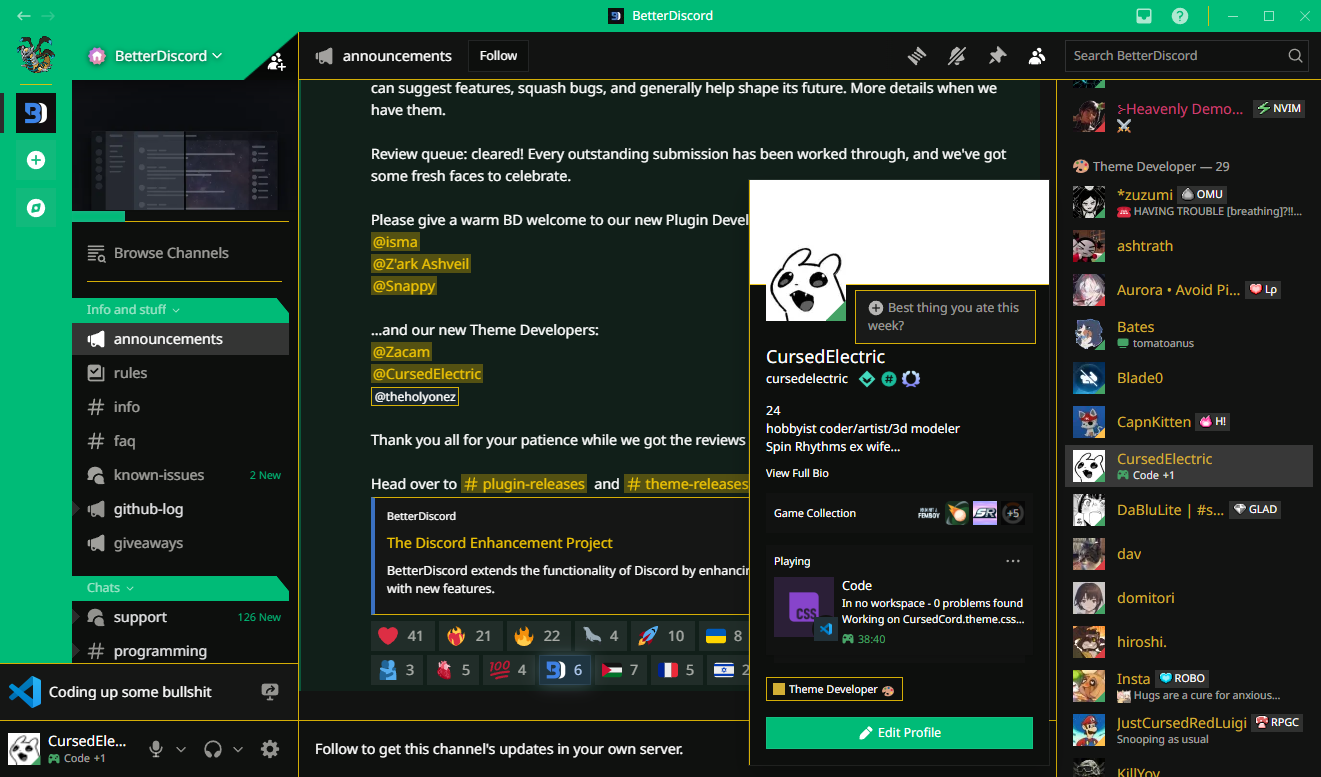Open the known-issues channel
The image size is (1321, 777).
tap(180, 475)
